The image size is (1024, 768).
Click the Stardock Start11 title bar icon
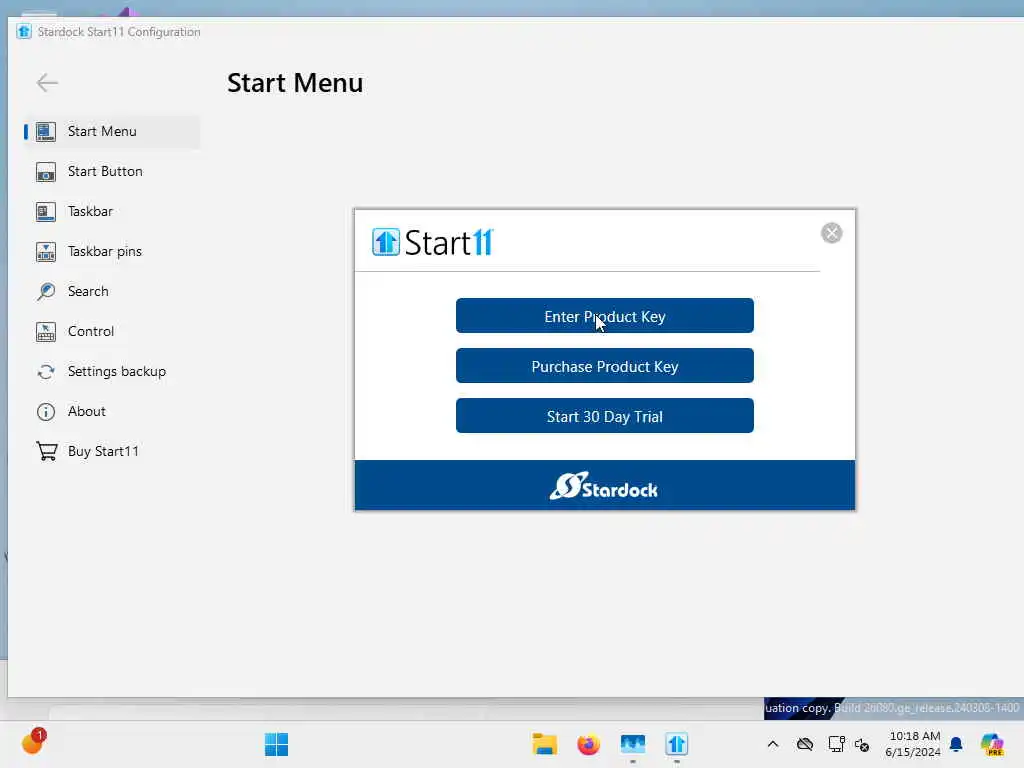click(x=24, y=31)
